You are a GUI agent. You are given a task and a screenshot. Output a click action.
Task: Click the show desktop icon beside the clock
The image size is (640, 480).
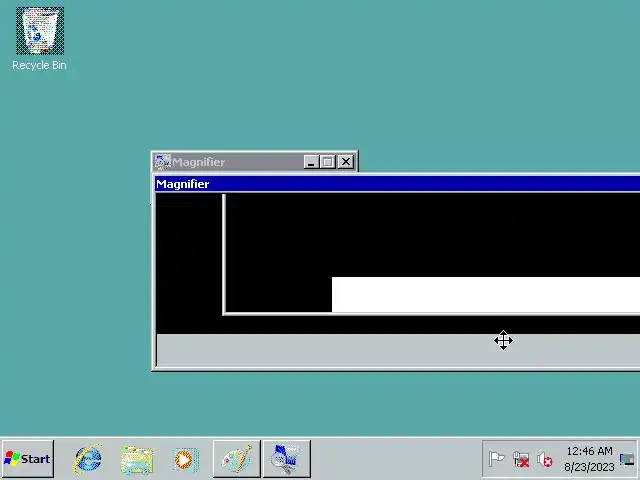pyautogui.click(x=627, y=459)
